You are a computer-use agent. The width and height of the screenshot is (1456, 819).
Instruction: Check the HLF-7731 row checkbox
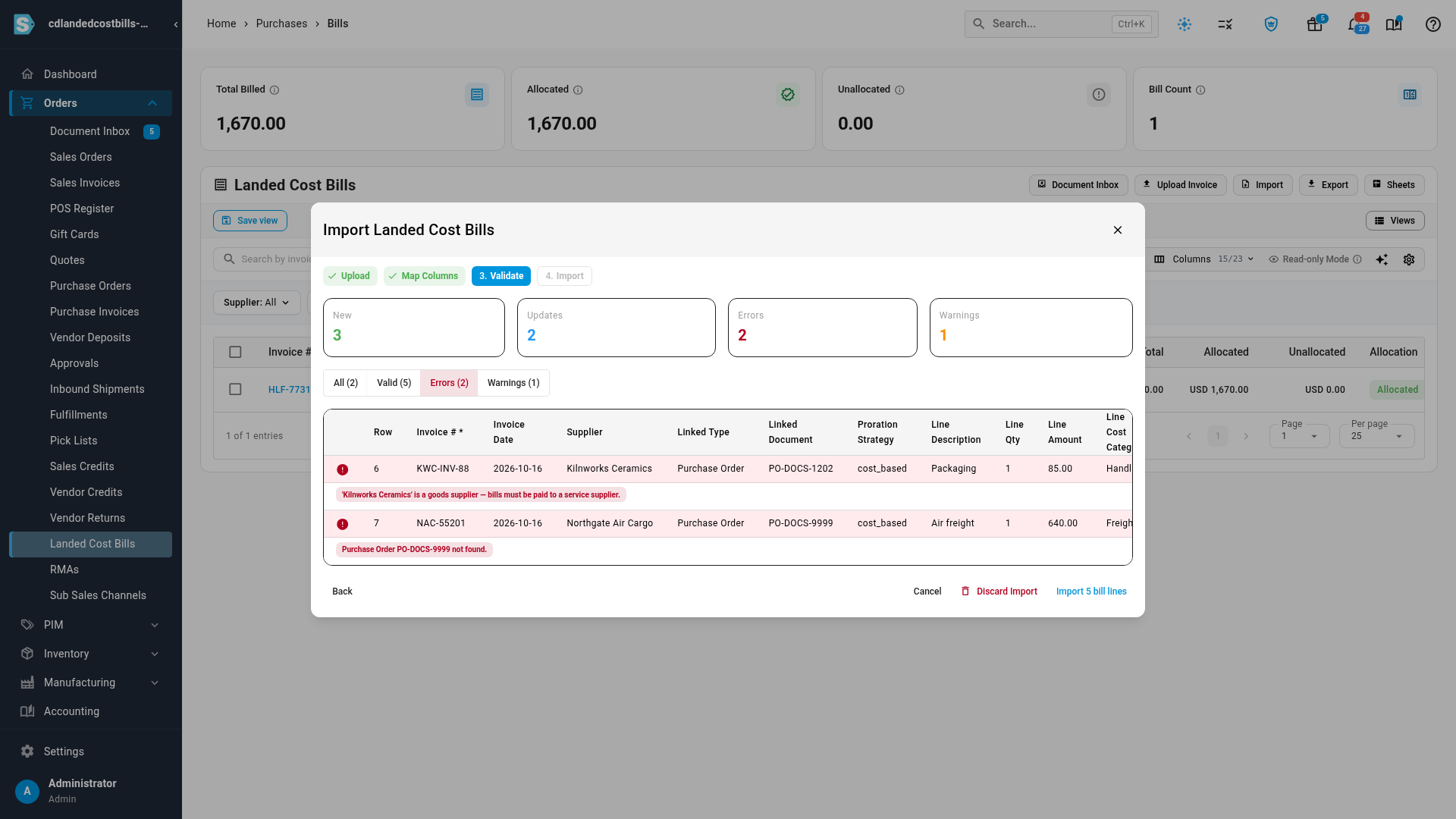point(235,389)
